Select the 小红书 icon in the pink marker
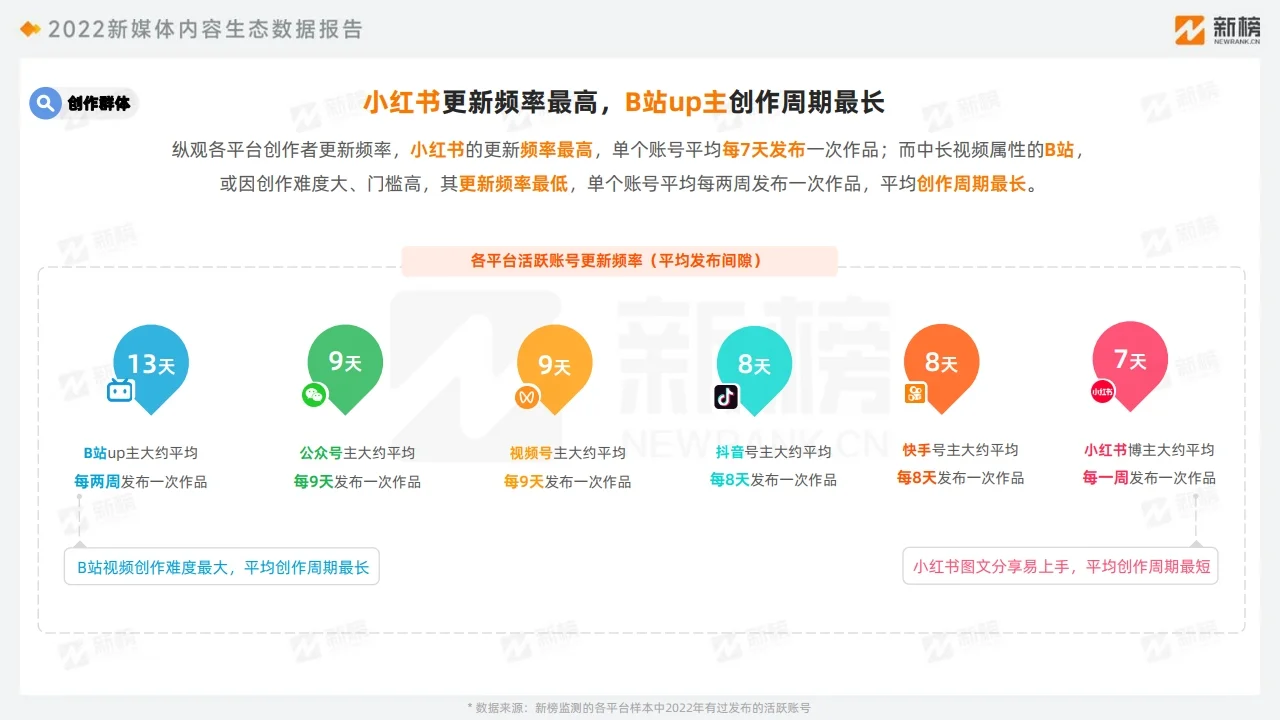 pyautogui.click(x=1101, y=392)
